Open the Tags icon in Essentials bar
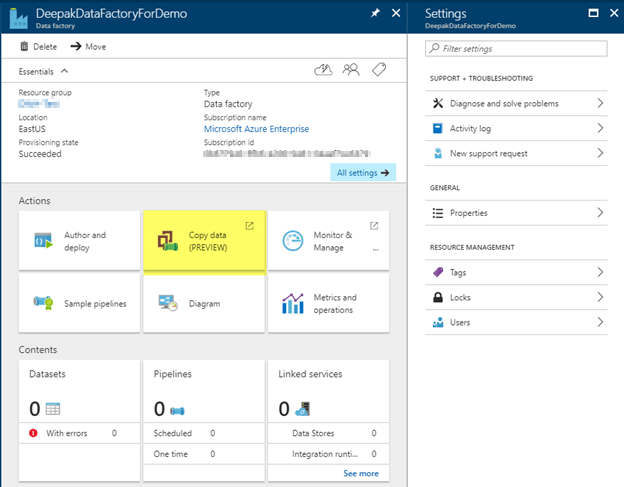Image resolution: width=624 pixels, height=487 pixels. point(379,70)
